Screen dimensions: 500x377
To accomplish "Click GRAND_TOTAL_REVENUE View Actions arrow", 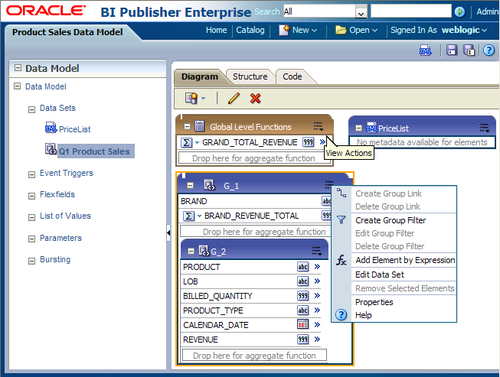I will coord(322,142).
